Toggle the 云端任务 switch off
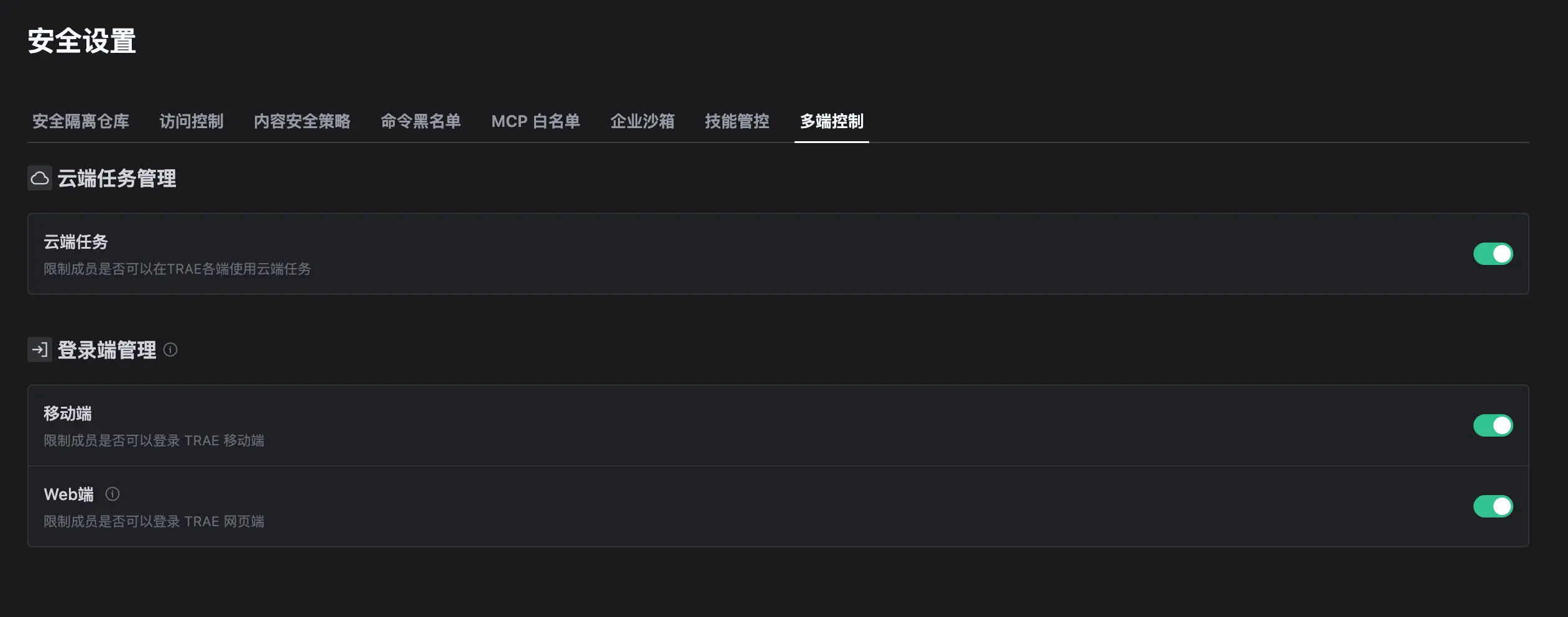Image resolution: width=1568 pixels, height=617 pixels. tap(1493, 254)
